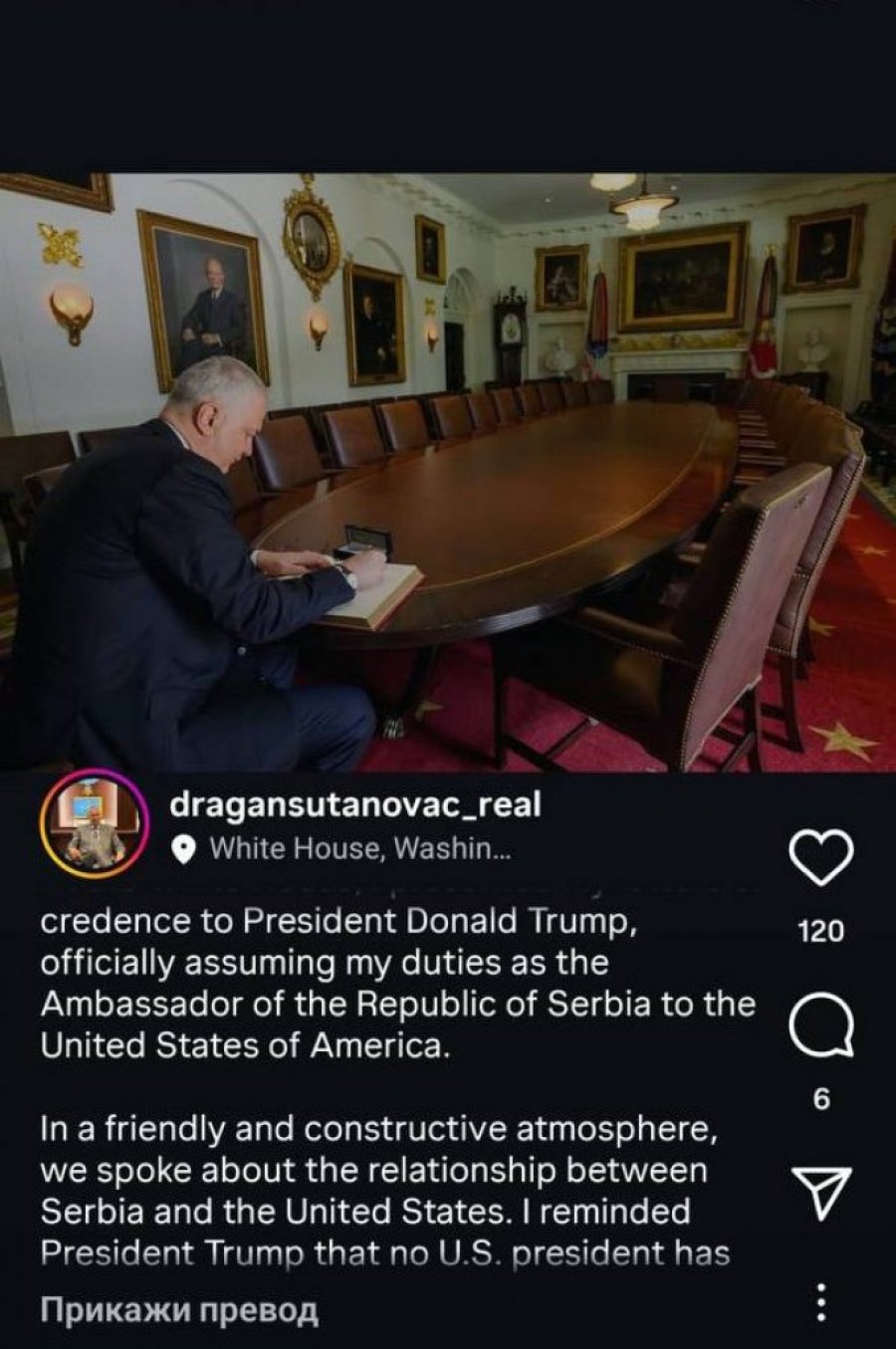The height and width of the screenshot is (1349, 896).
Task: Like the post with the heart icon
Action: pyautogui.click(x=821, y=858)
